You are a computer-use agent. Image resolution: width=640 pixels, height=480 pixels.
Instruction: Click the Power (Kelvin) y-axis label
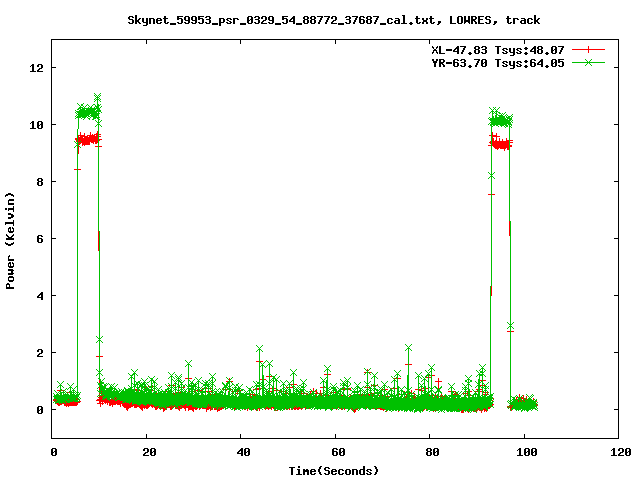click(10, 241)
